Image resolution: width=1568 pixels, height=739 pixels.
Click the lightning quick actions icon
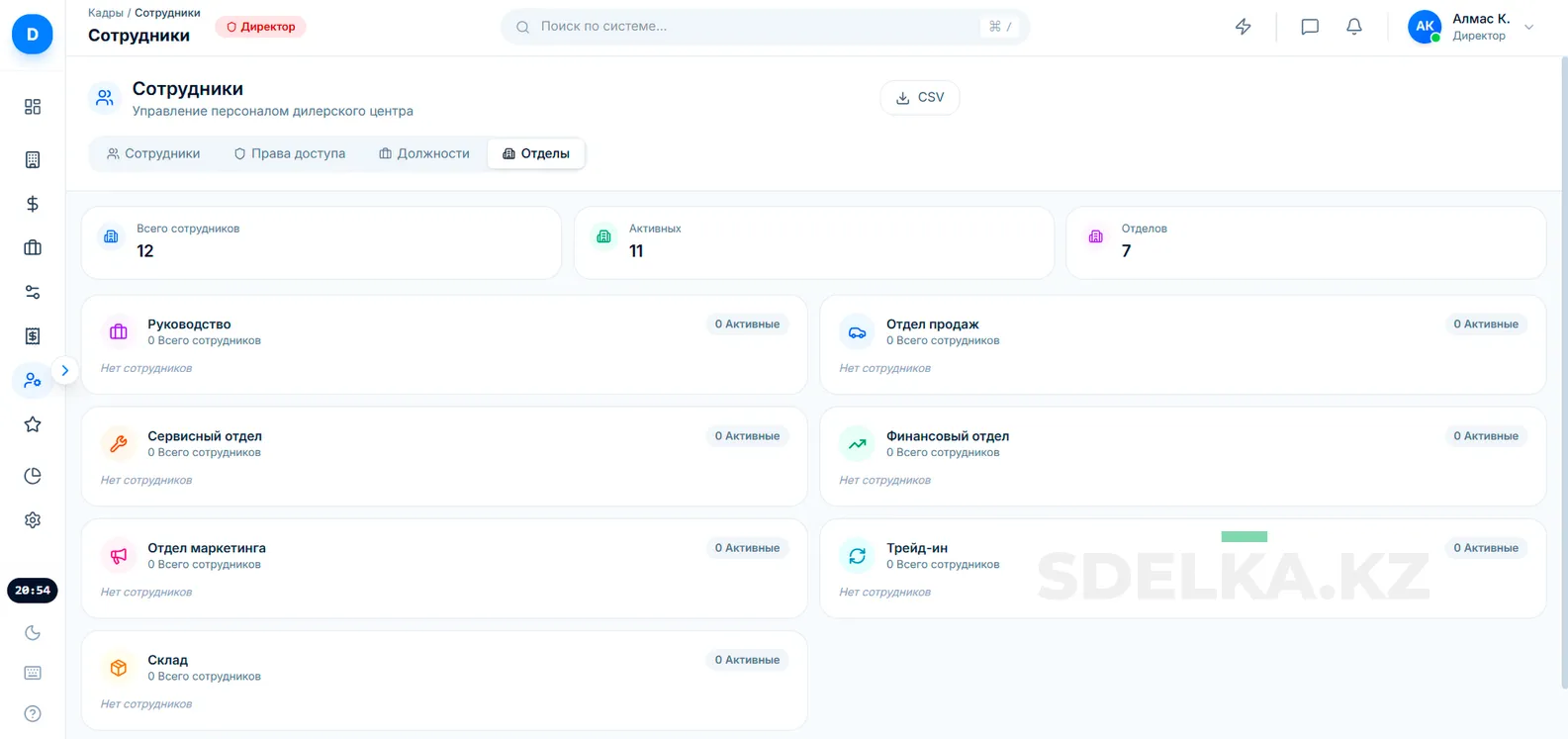click(1244, 27)
